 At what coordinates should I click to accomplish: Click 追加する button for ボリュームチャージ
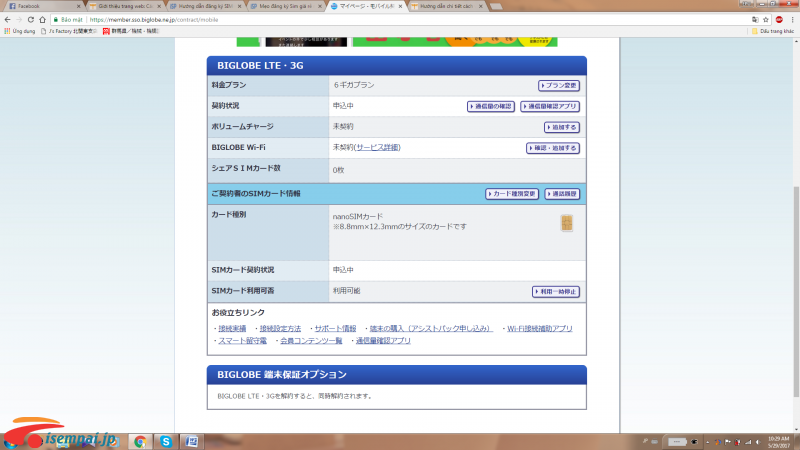point(562,127)
